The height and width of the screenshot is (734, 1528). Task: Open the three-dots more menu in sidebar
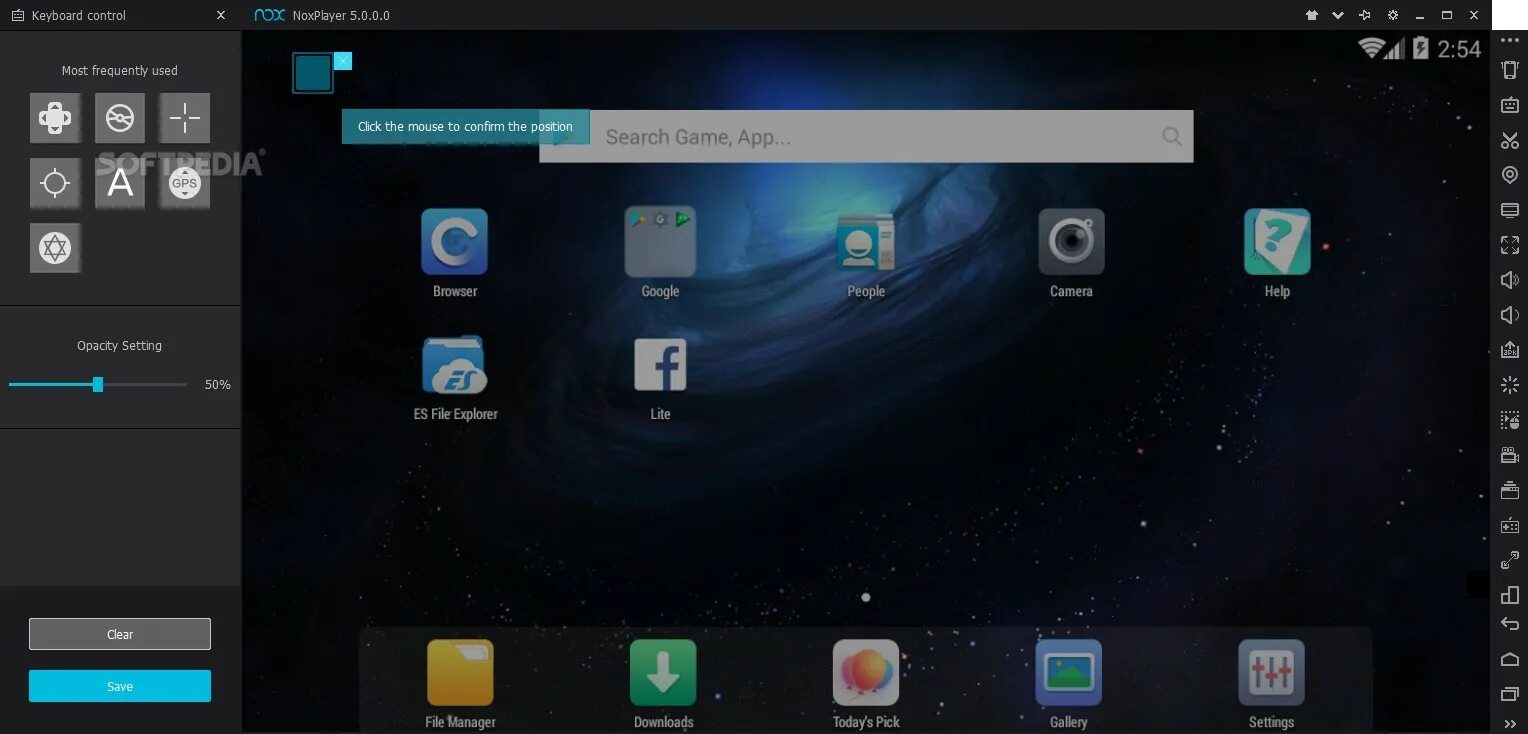(x=1510, y=40)
